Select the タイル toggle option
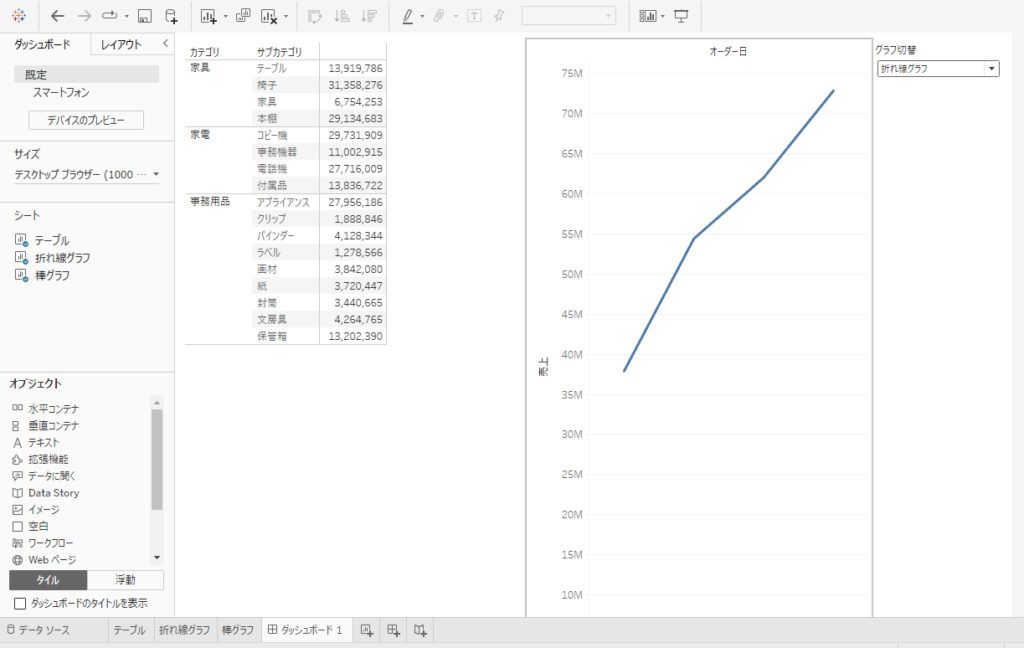1024x648 pixels. [x=48, y=580]
